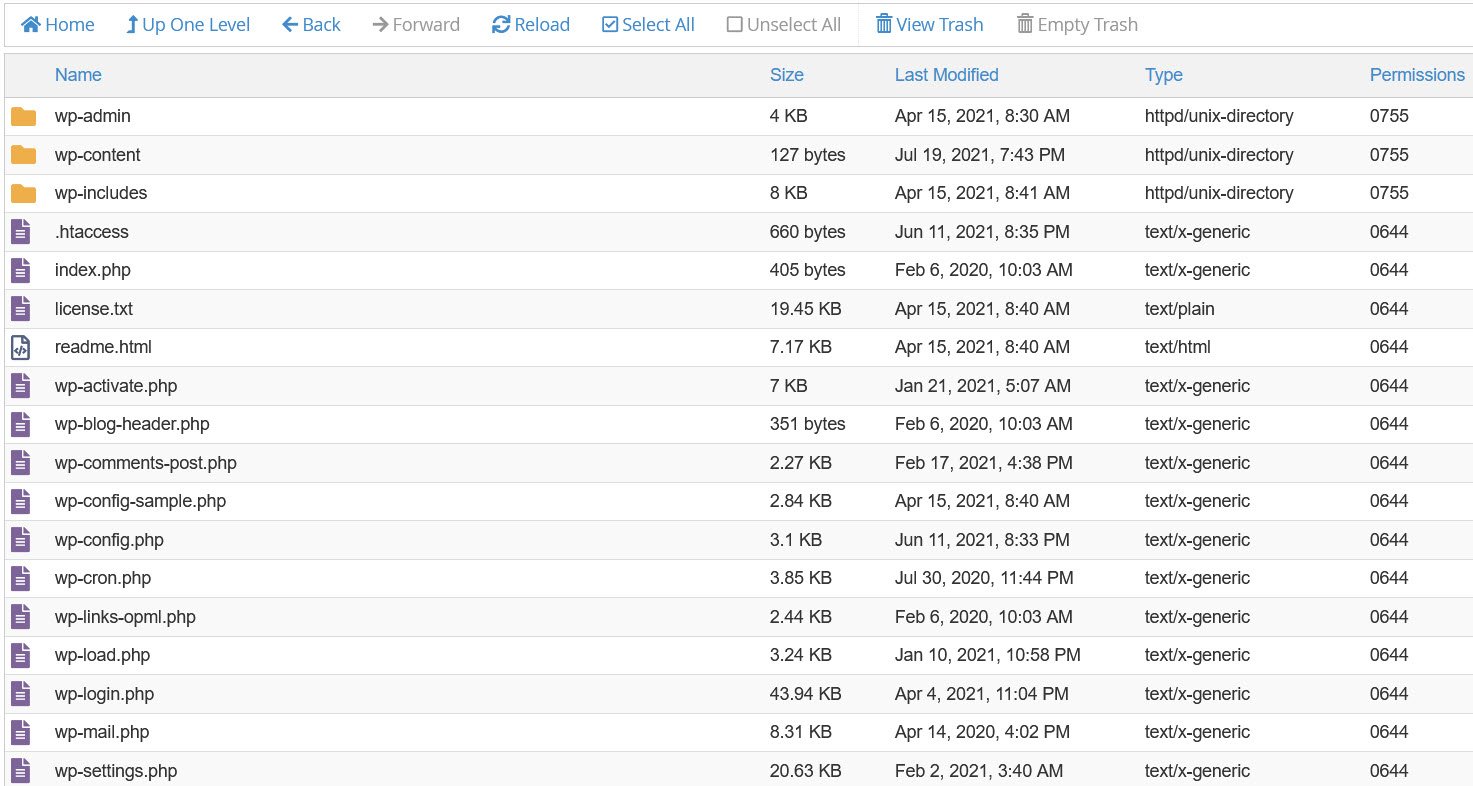Select the wp-mail.php file name
The image size is (1473, 786).
pyautogui.click(x=102, y=732)
